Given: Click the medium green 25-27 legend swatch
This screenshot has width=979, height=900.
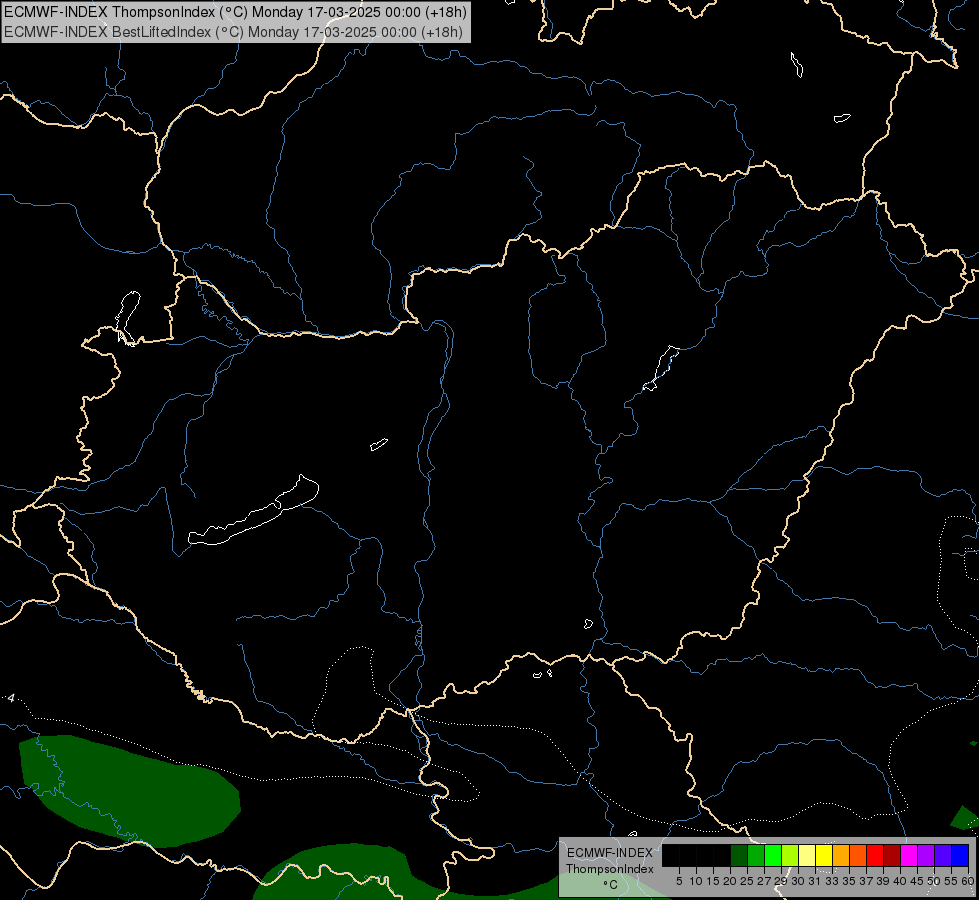Looking at the screenshot, I should (x=755, y=855).
